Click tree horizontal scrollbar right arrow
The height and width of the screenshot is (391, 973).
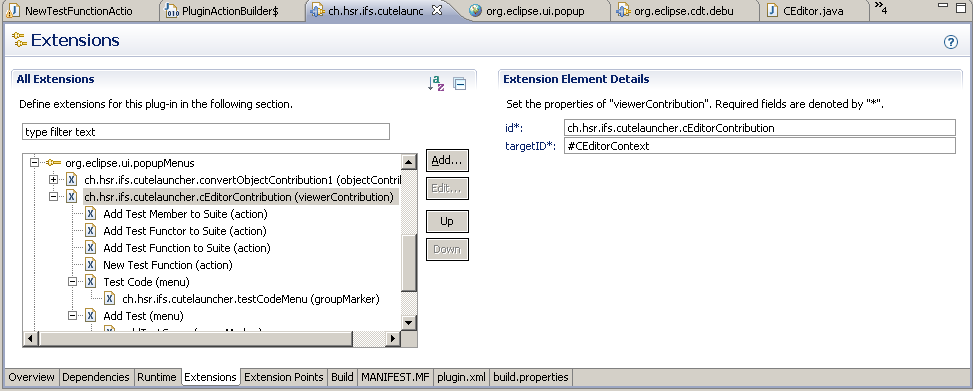392,339
